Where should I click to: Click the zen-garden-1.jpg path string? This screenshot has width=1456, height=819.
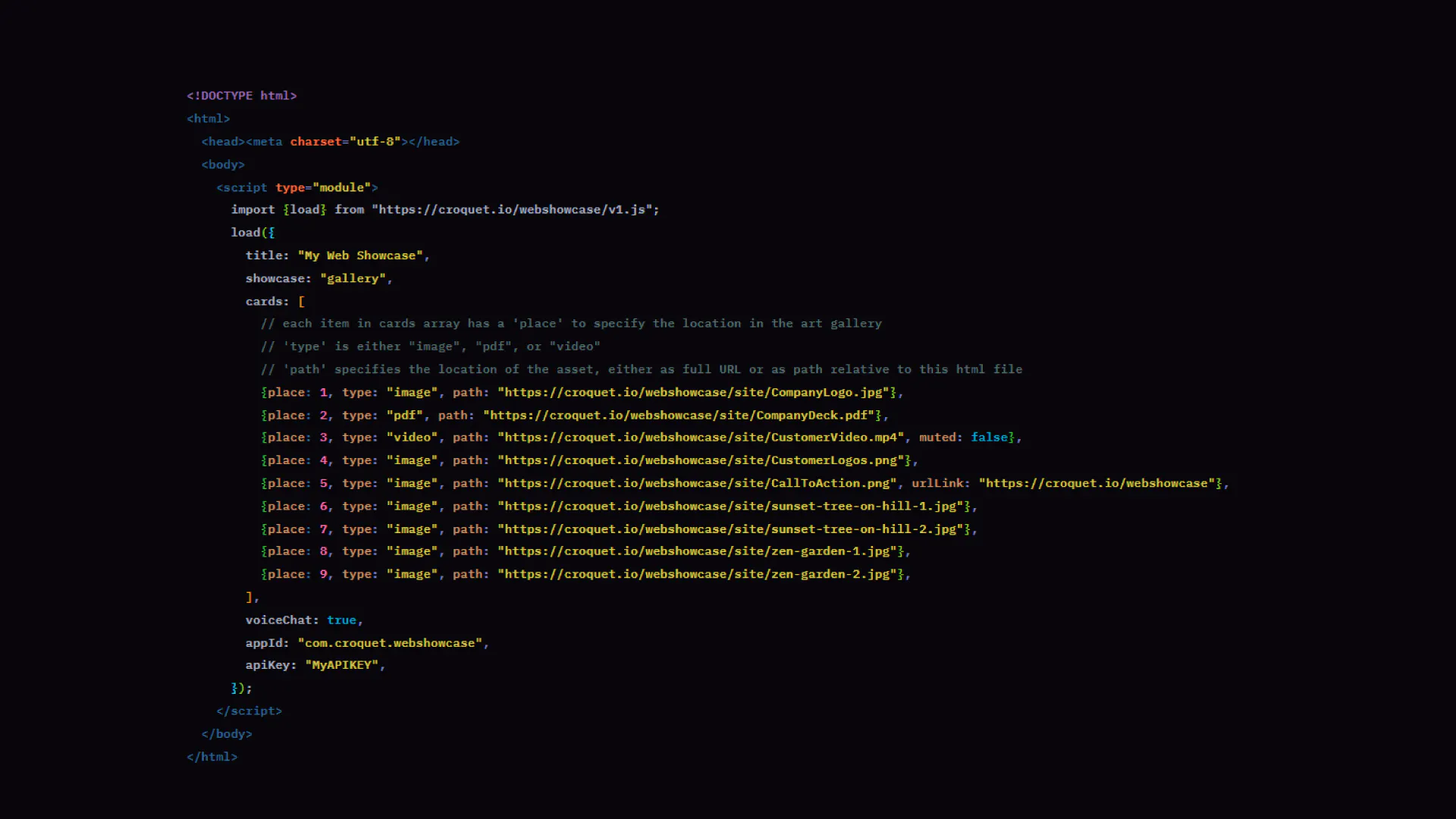697,551
